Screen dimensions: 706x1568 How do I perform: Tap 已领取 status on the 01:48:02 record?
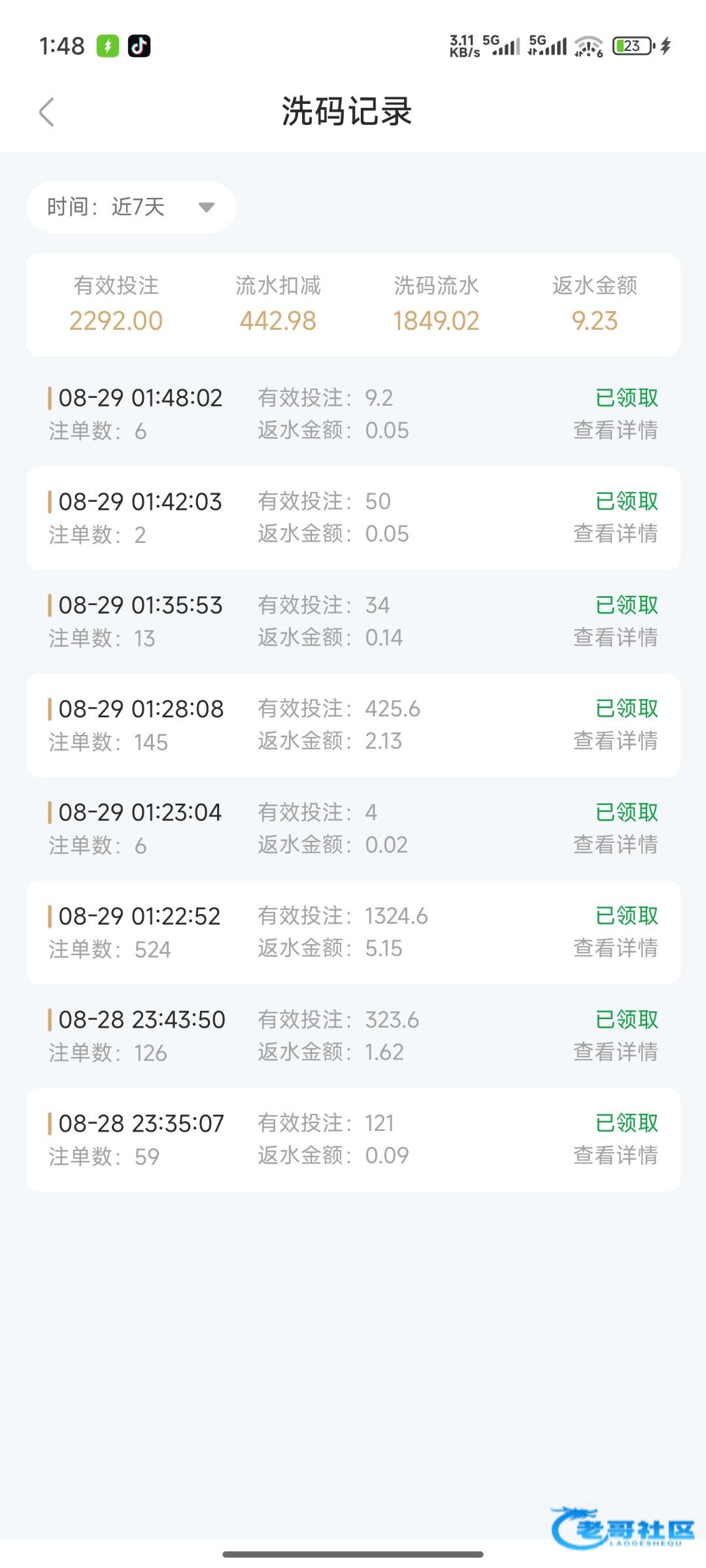626,397
